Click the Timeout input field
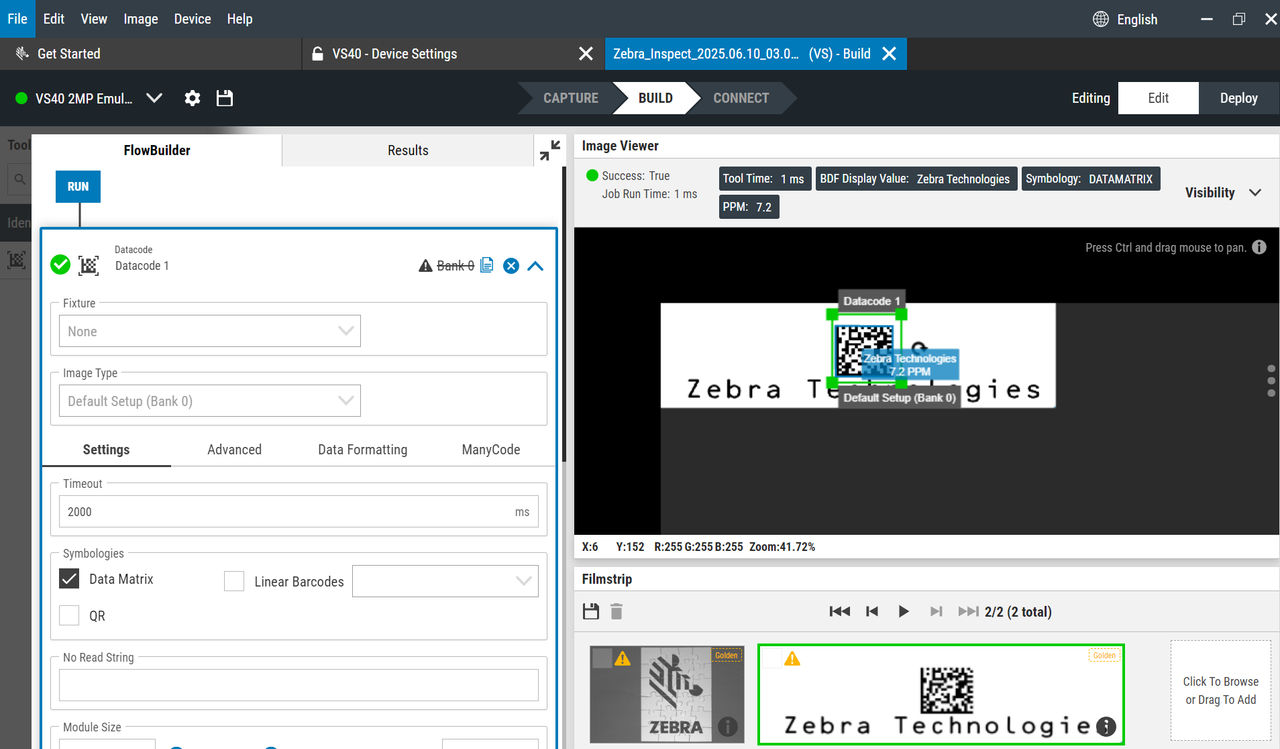 [299, 512]
